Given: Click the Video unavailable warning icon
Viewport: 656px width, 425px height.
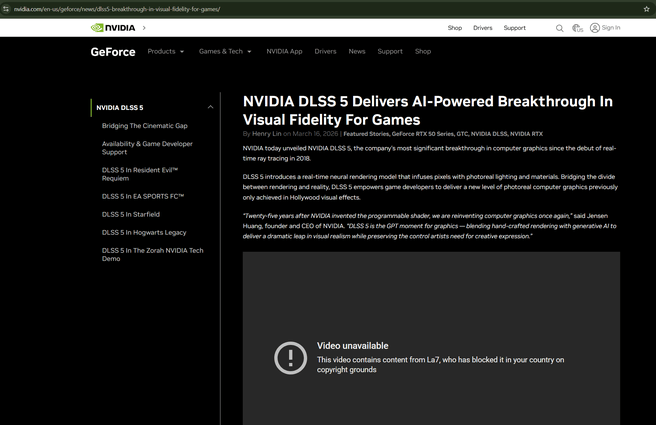Looking at the screenshot, I should pyautogui.click(x=290, y=358).
